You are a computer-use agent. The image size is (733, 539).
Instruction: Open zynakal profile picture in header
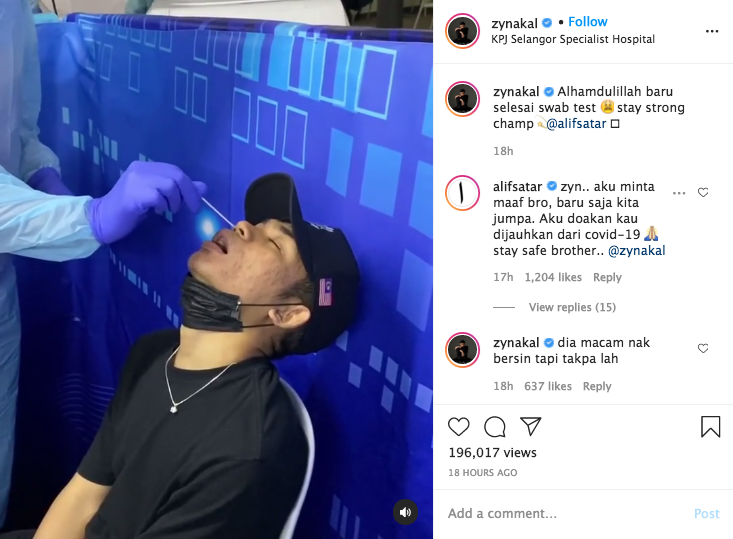(462, 31)
